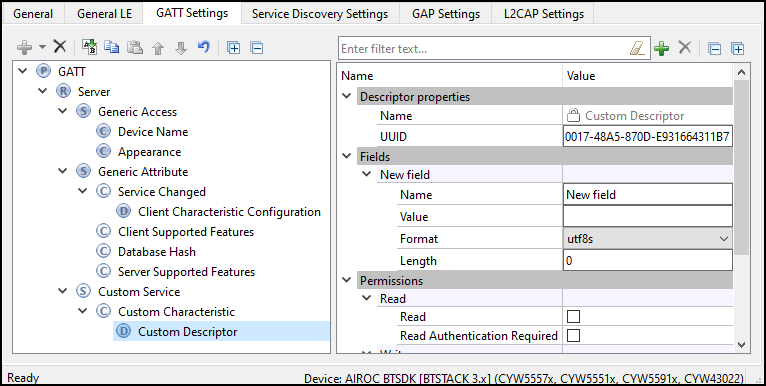The width and height of the screenshot is (766, 386).
Task: Toggle Read Authentication Required checkbox
Action: (x=573, y=336)
